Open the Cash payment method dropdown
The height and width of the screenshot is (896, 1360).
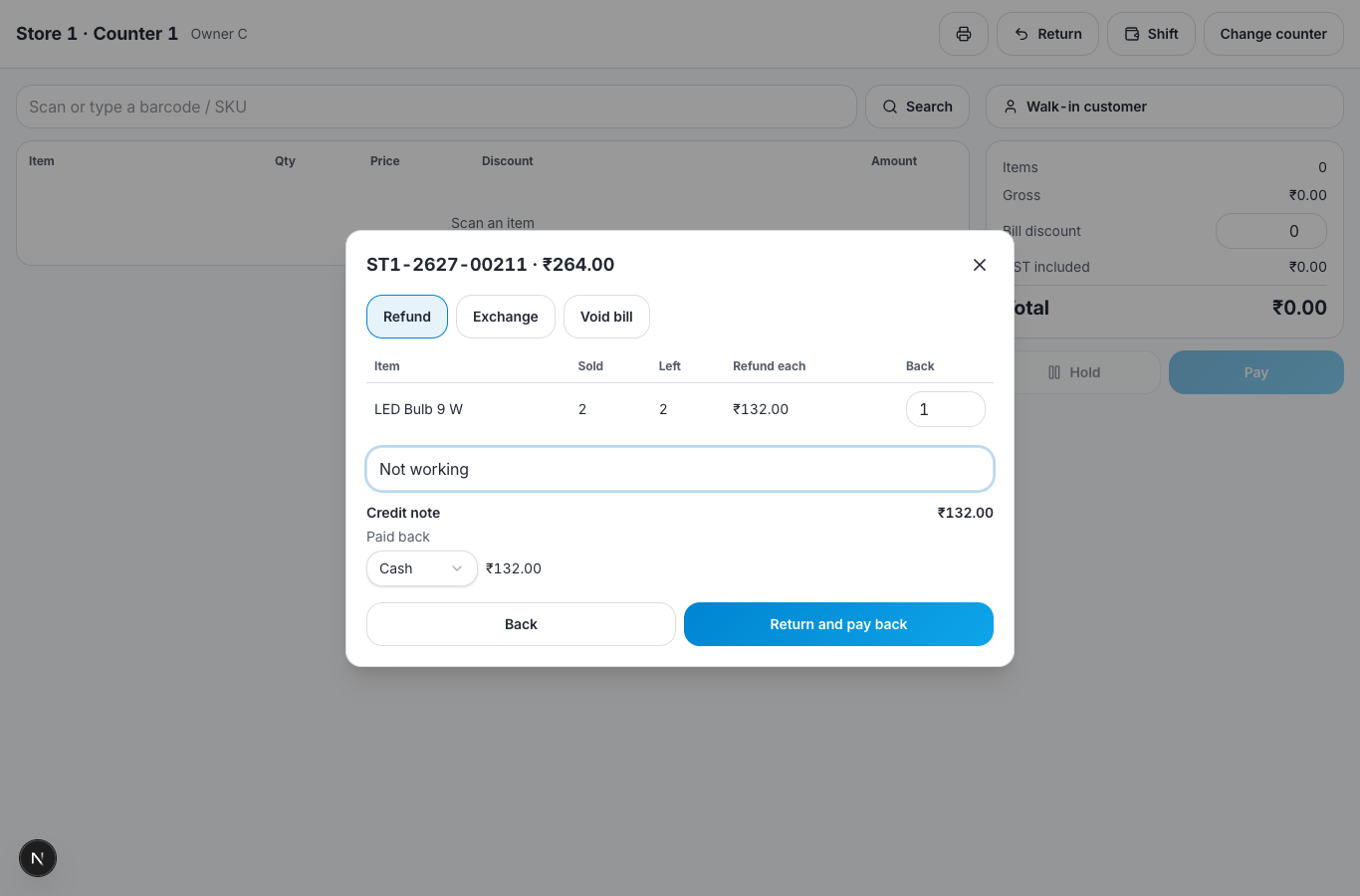coord(422,568)
